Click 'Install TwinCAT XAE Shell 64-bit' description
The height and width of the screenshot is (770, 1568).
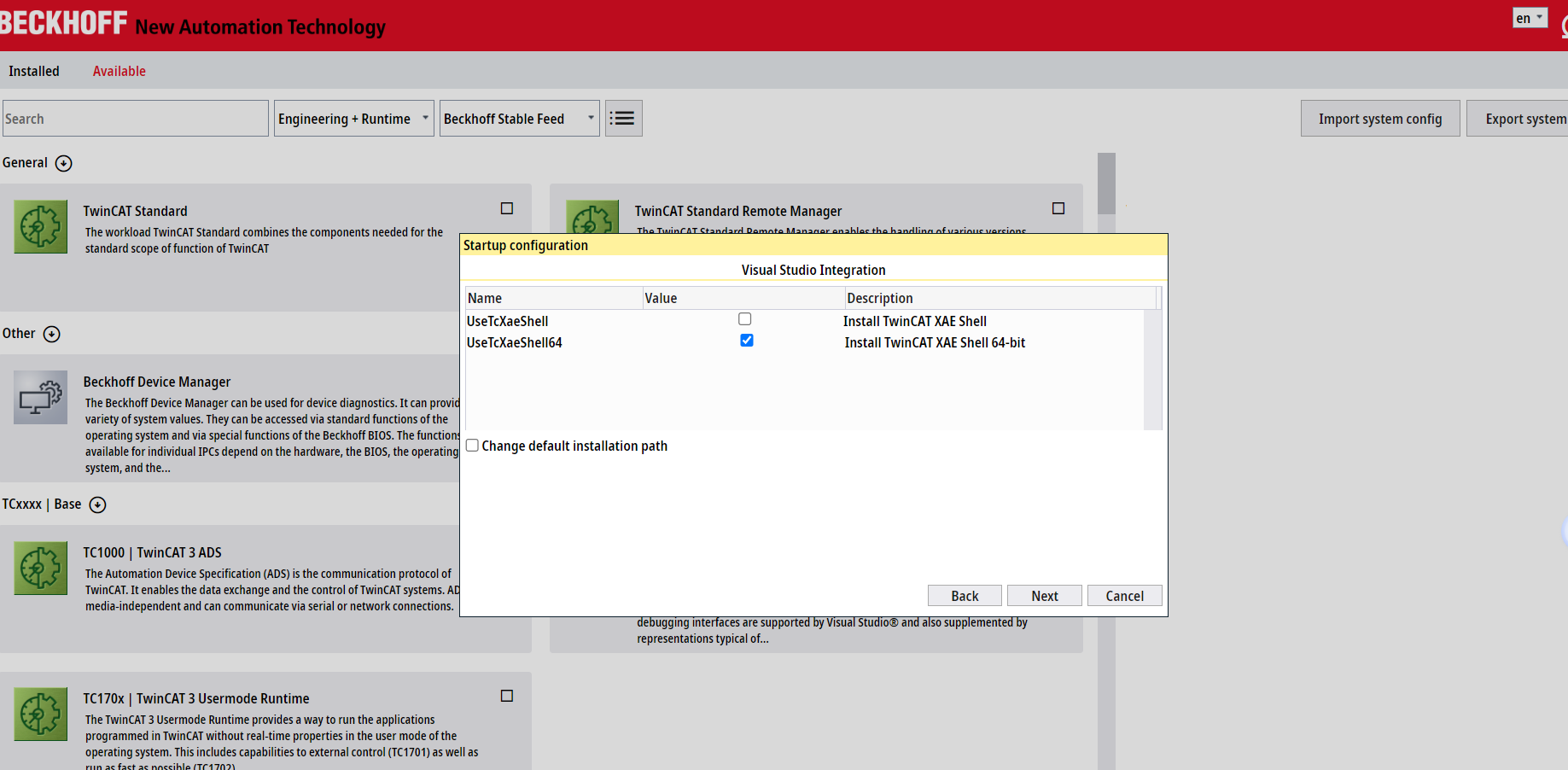click(x=935, y=343)
